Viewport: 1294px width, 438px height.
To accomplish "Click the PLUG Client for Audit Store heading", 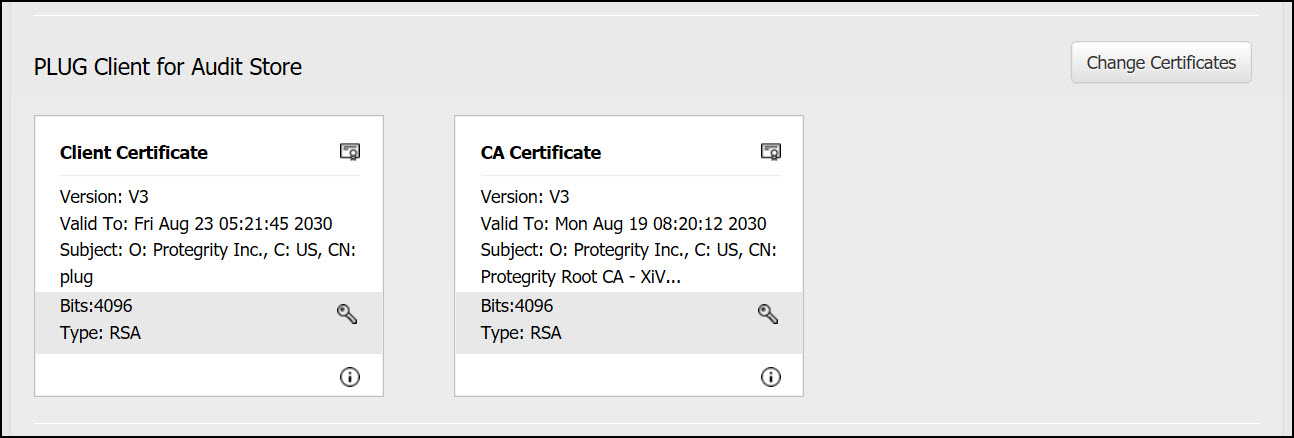I will [168, 67].
